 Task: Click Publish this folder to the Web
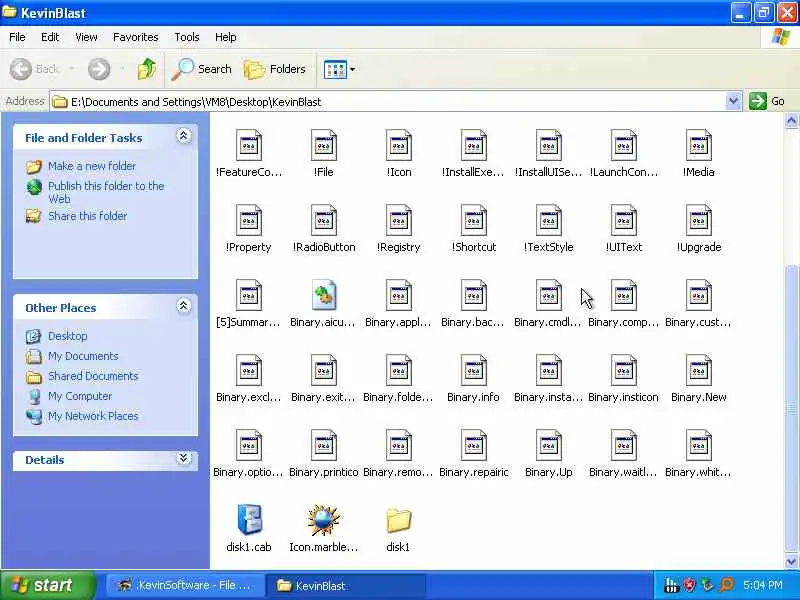tap(106, 192)
